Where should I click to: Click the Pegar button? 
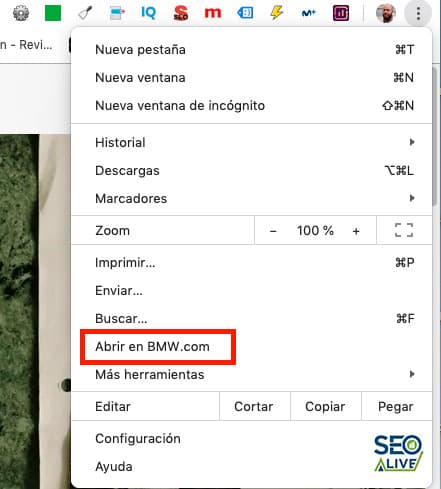[x=397, y=406]
